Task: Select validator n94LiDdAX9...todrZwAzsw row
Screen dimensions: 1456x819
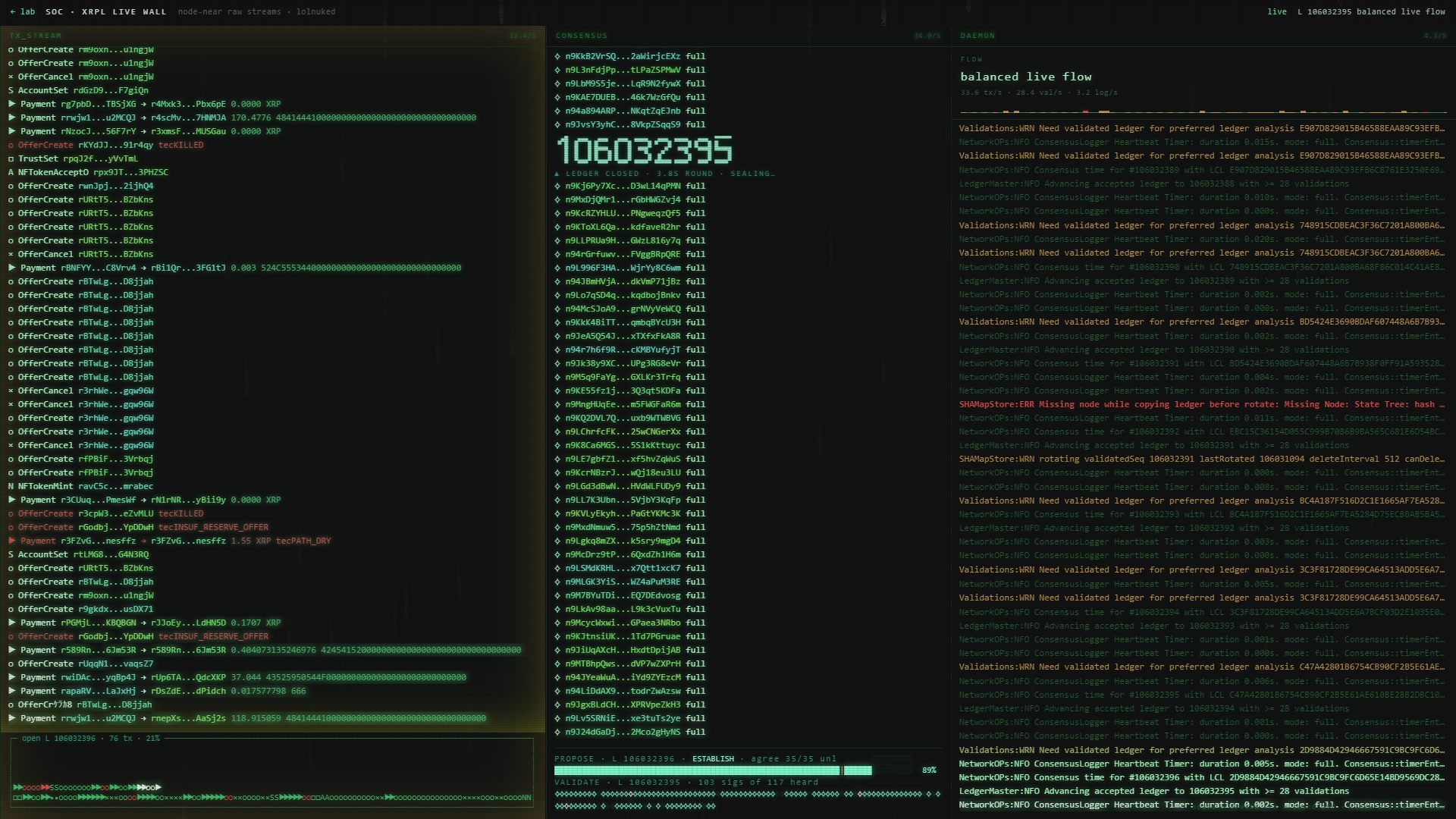Action: (x=748, y=691)
